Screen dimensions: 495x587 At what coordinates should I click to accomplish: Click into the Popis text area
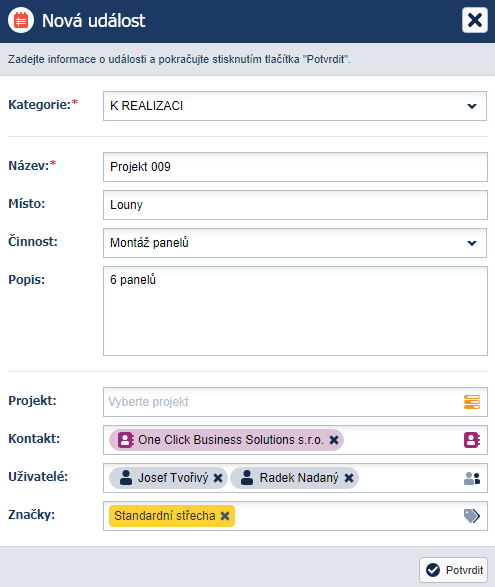click(x=295, y=311)
